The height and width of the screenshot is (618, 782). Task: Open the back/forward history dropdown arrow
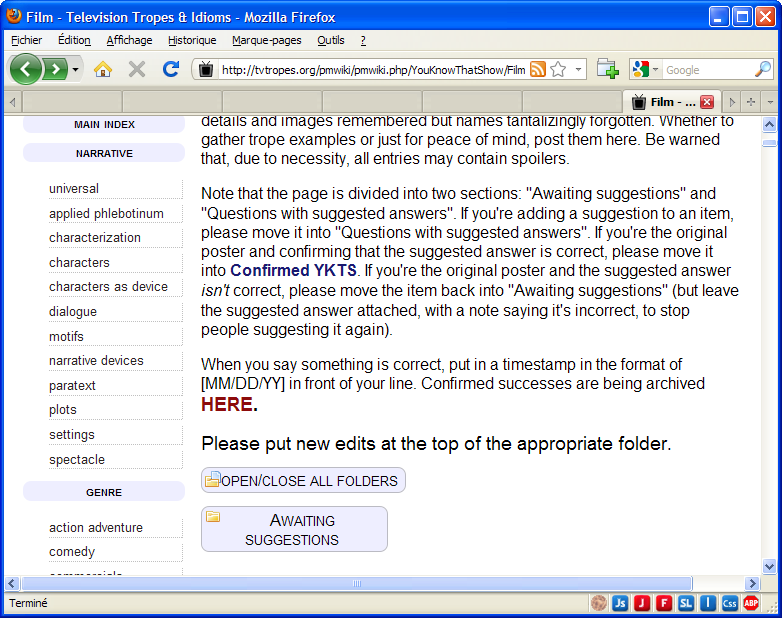(x=76, y=70)
